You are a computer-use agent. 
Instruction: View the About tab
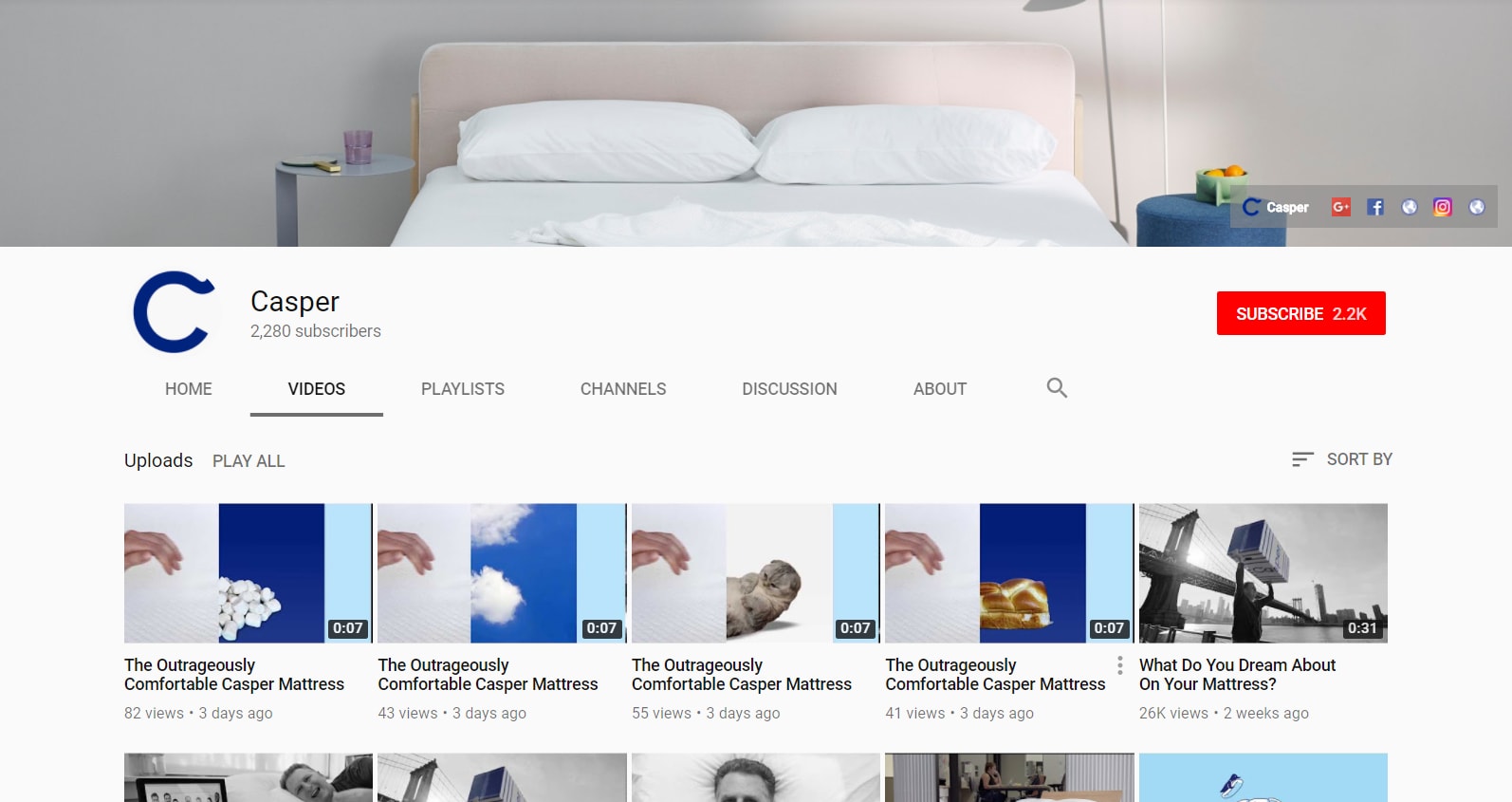tap(940, 389)
